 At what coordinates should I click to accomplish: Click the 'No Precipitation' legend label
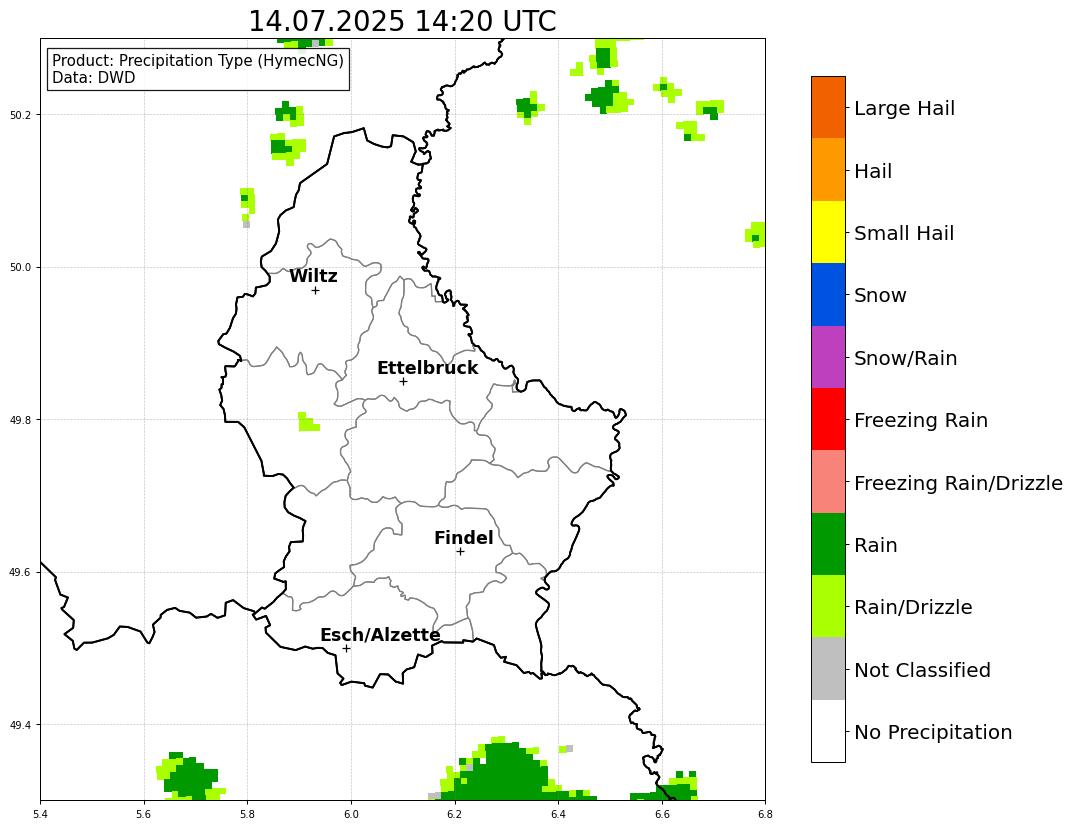(x=933, y=732)
